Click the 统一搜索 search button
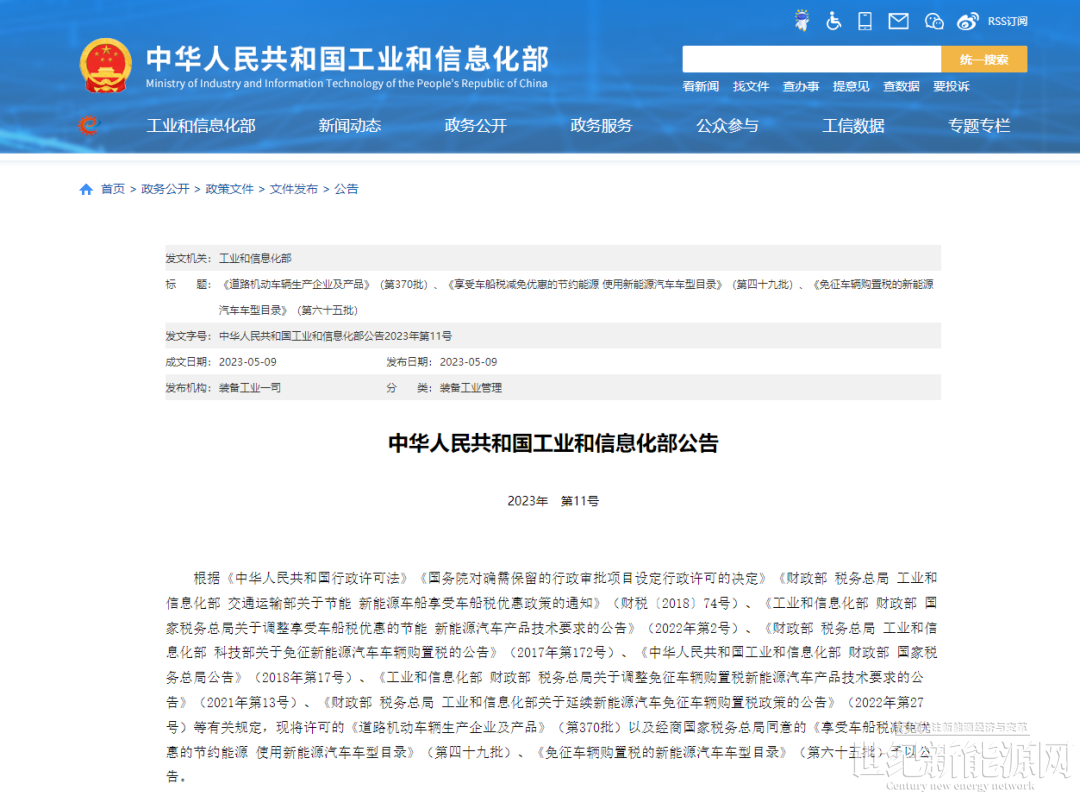 coord(984,59)
